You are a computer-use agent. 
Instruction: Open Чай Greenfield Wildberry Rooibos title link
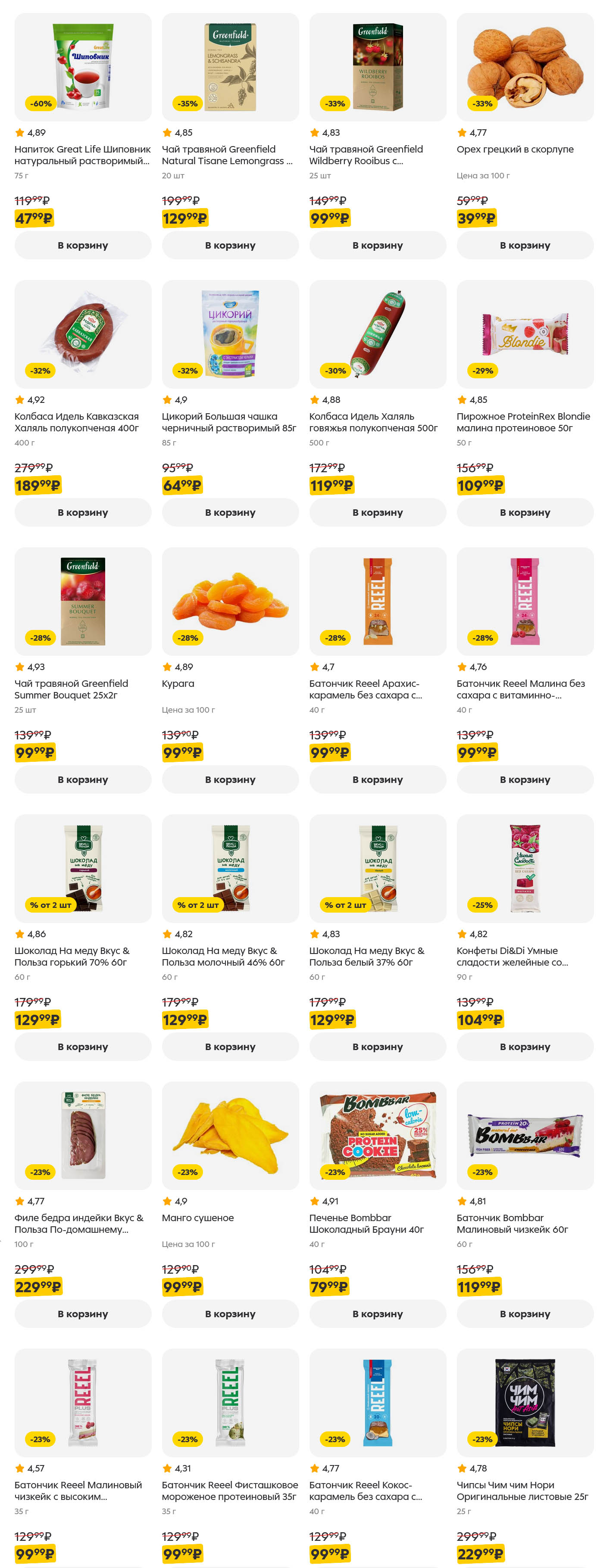[365, 155]
